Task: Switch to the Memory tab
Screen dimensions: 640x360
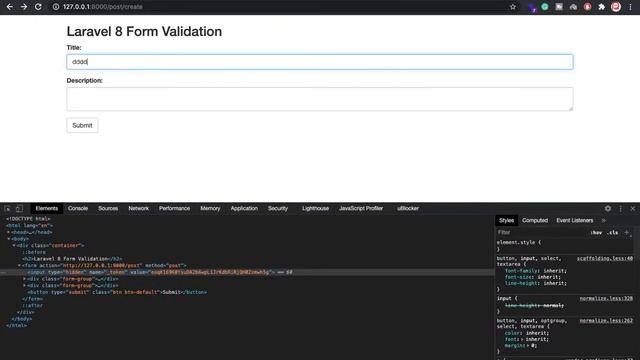Action: [x=210, y=209]
